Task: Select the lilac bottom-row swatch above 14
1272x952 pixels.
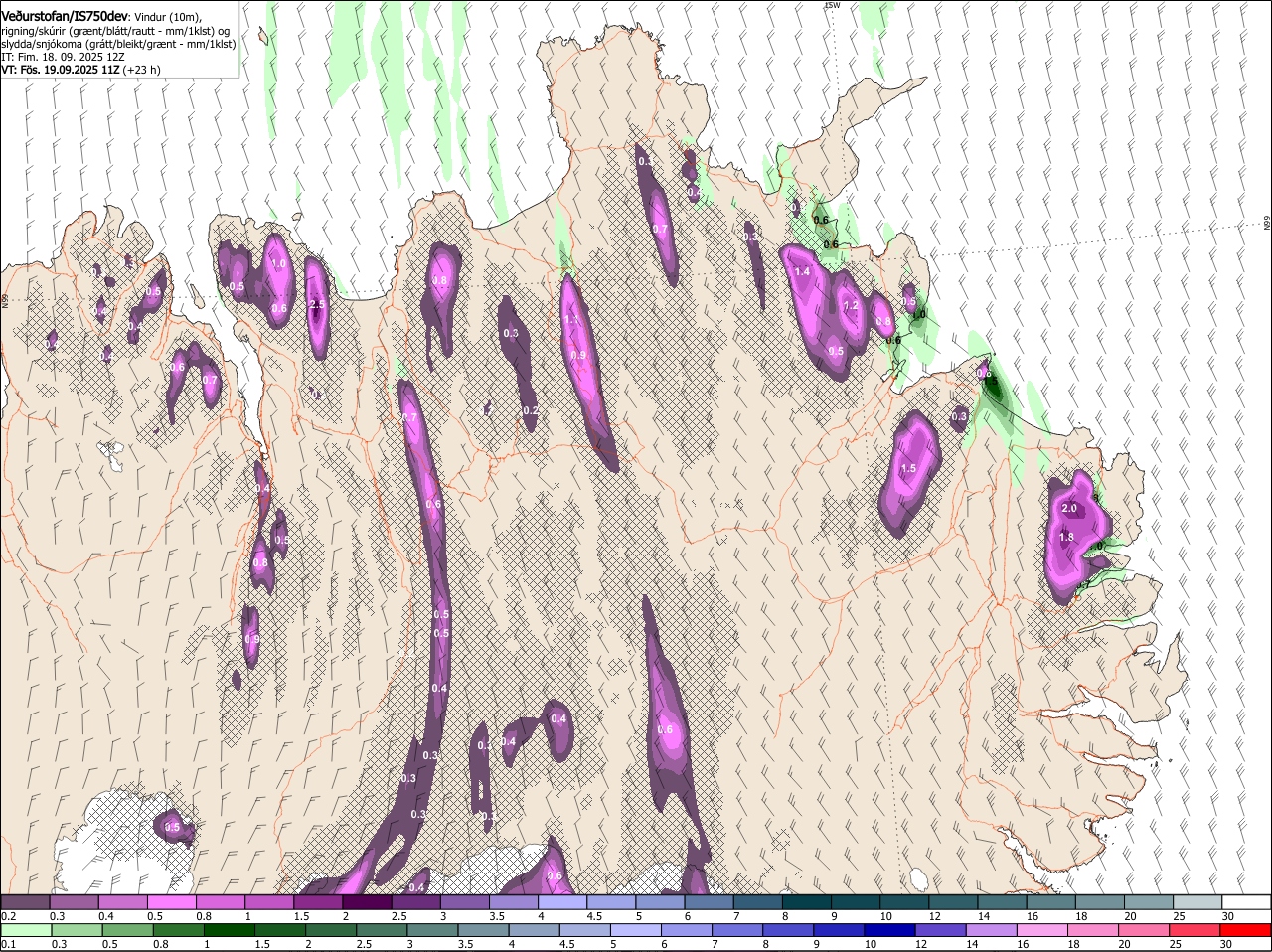Action: 992,930
